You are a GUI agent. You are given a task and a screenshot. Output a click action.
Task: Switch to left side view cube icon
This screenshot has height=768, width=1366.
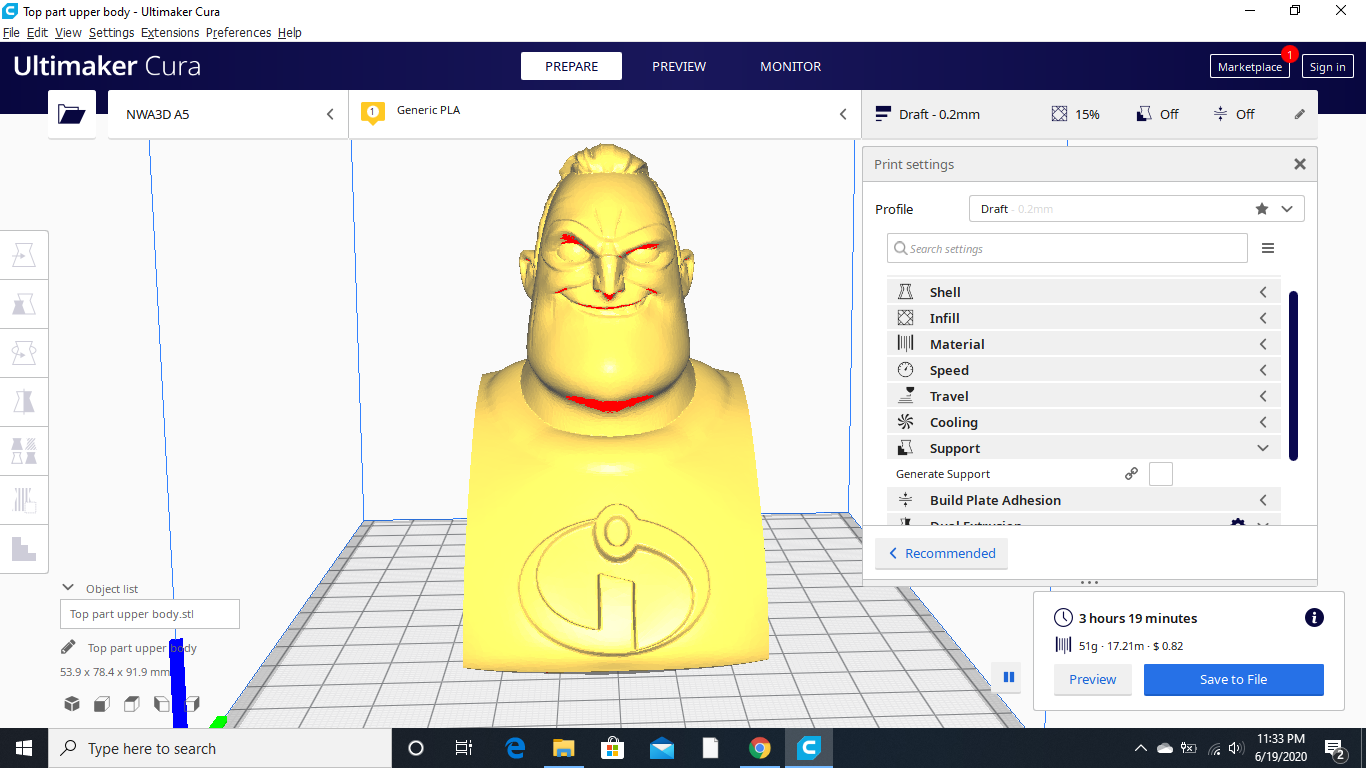(162, 704)
